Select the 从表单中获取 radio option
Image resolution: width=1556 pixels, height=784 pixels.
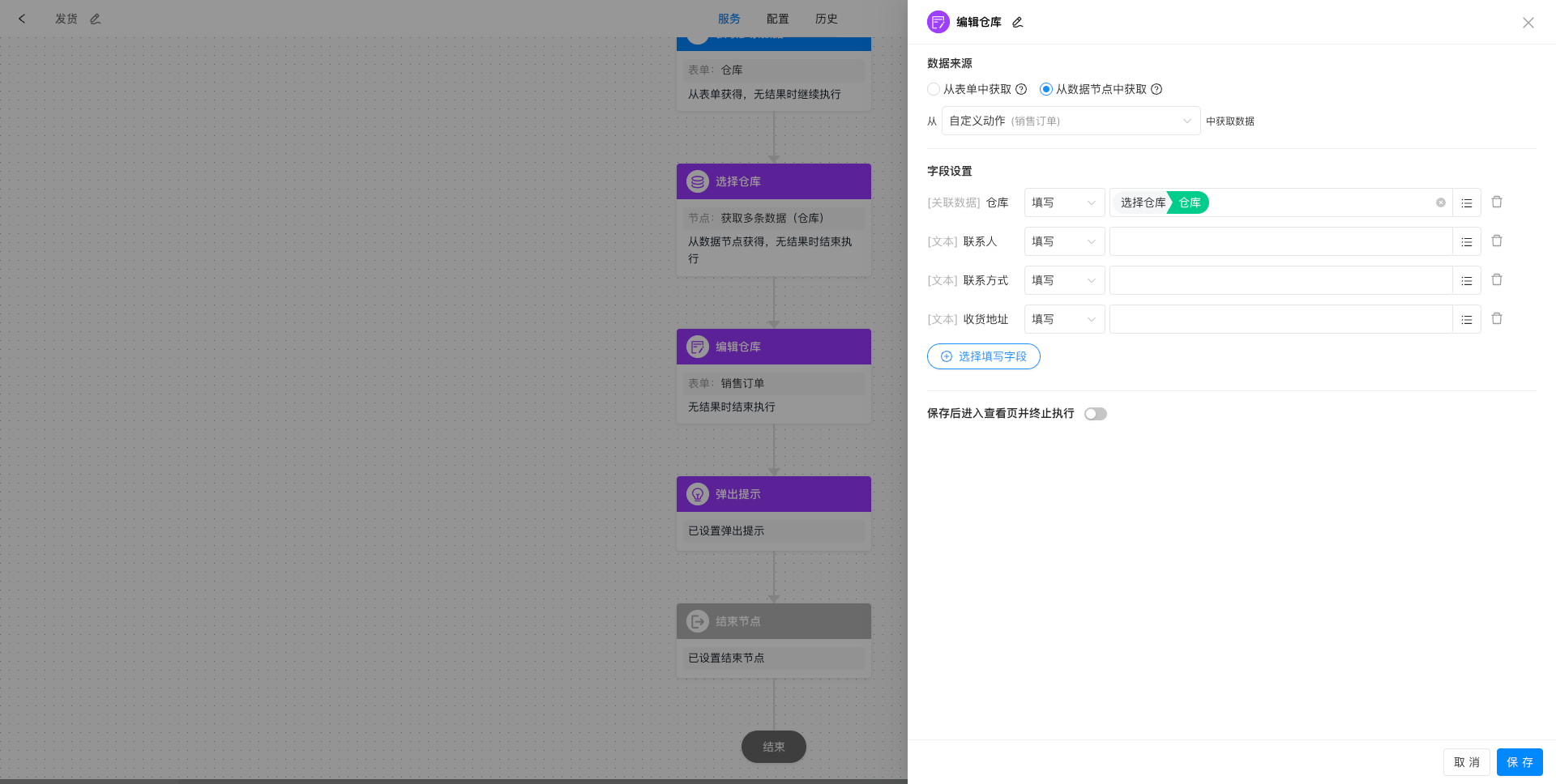click(934, 89)
